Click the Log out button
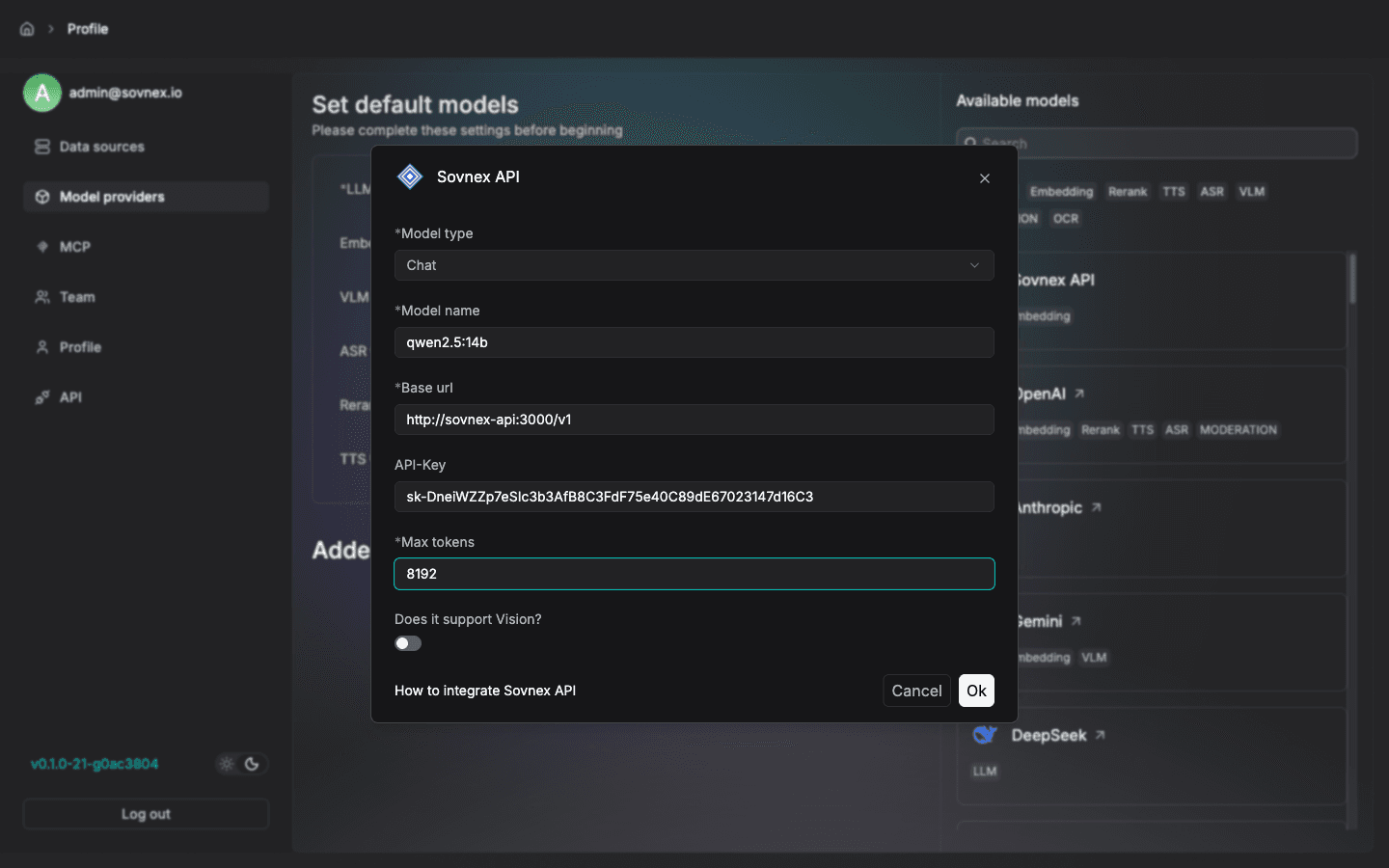Screen dimensions: 1389x868 (146, 814)
